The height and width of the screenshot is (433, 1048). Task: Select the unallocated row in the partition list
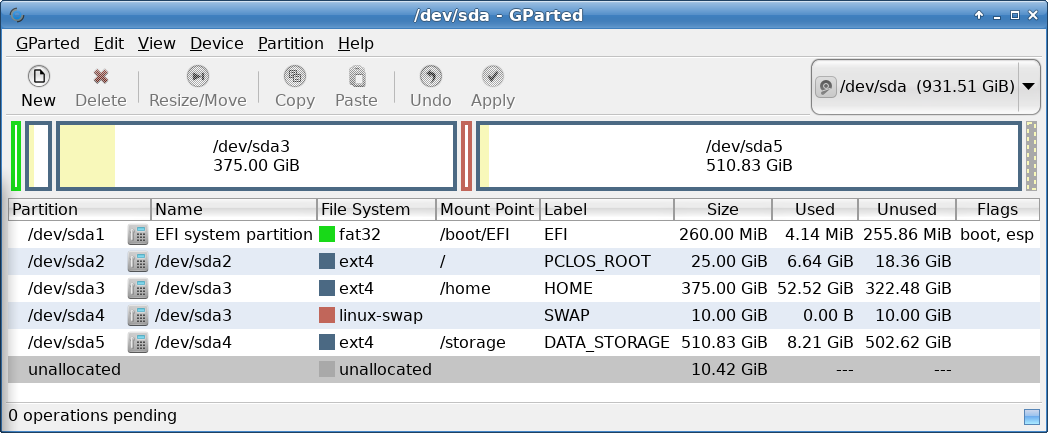(x=524, y=369)
